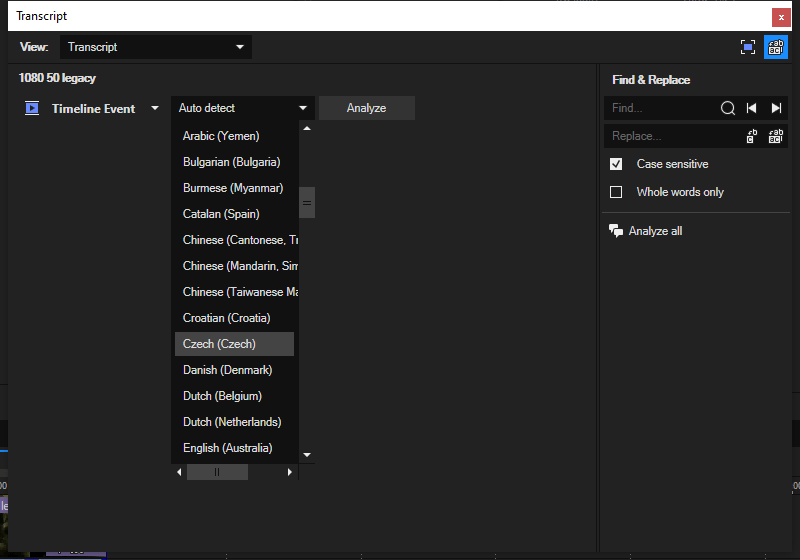Click the language list scroll down arrow

(x=307, y=454)
